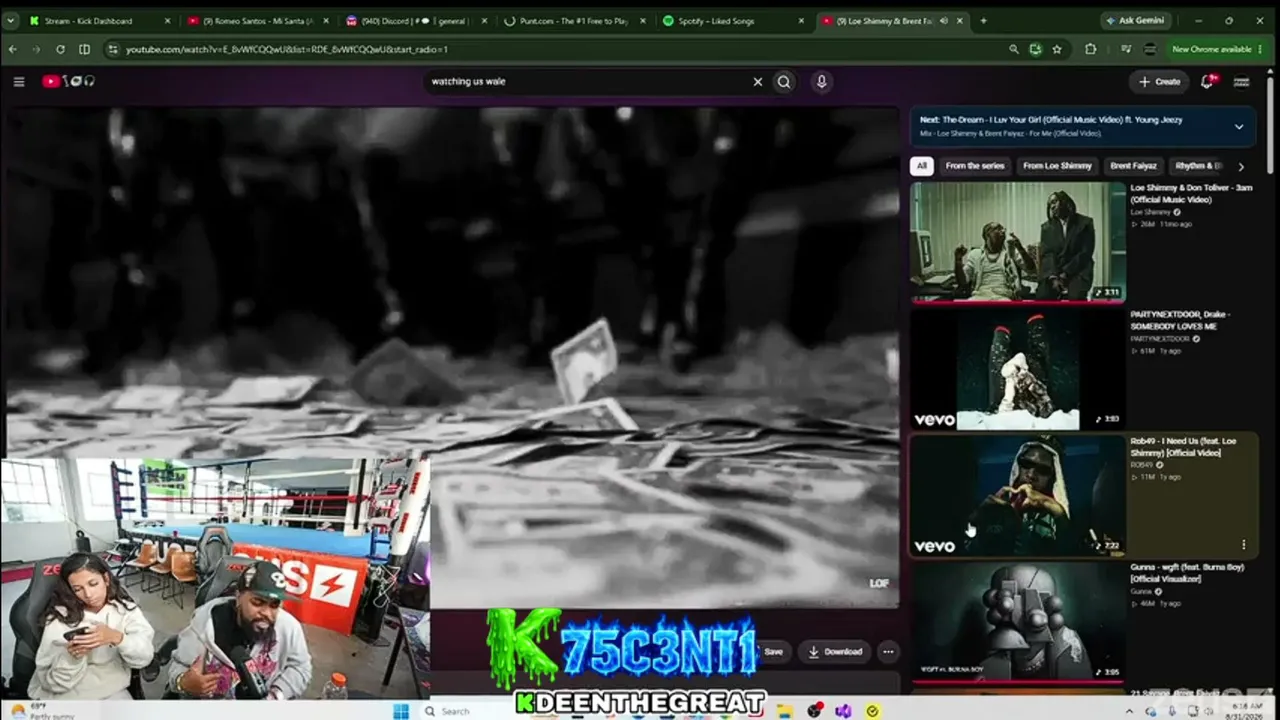Focus the YouTube search box
Viewport: 1280px width, 720px height.
tap(588, 82)
